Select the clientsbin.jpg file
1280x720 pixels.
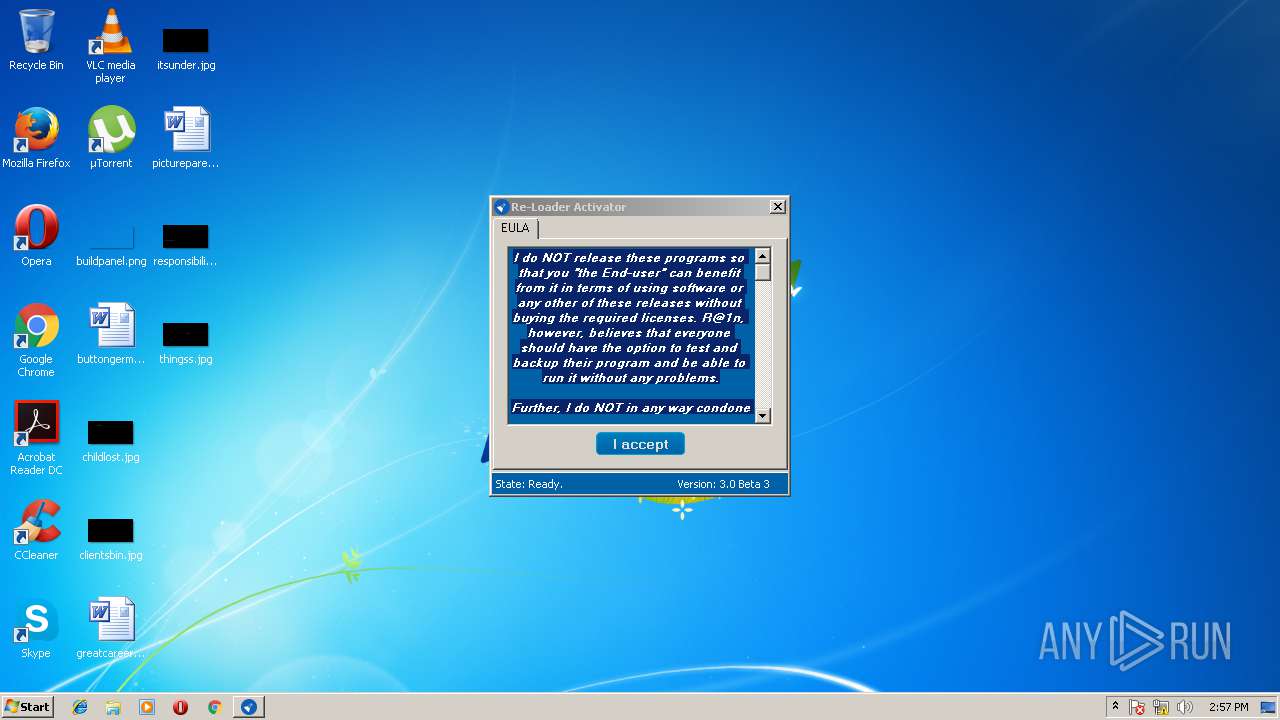[111, 539]
